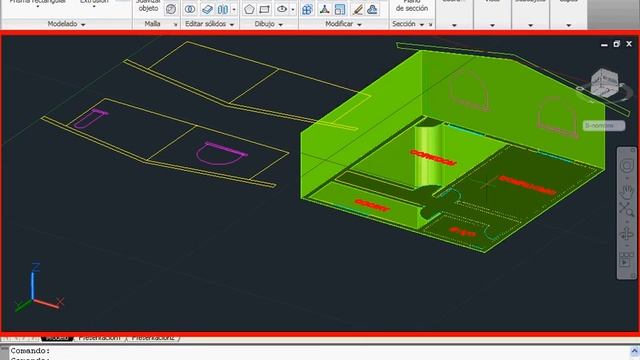Click the orbit eye icon in Dibujo panel

pyautogui.click(x=282, y=9)
